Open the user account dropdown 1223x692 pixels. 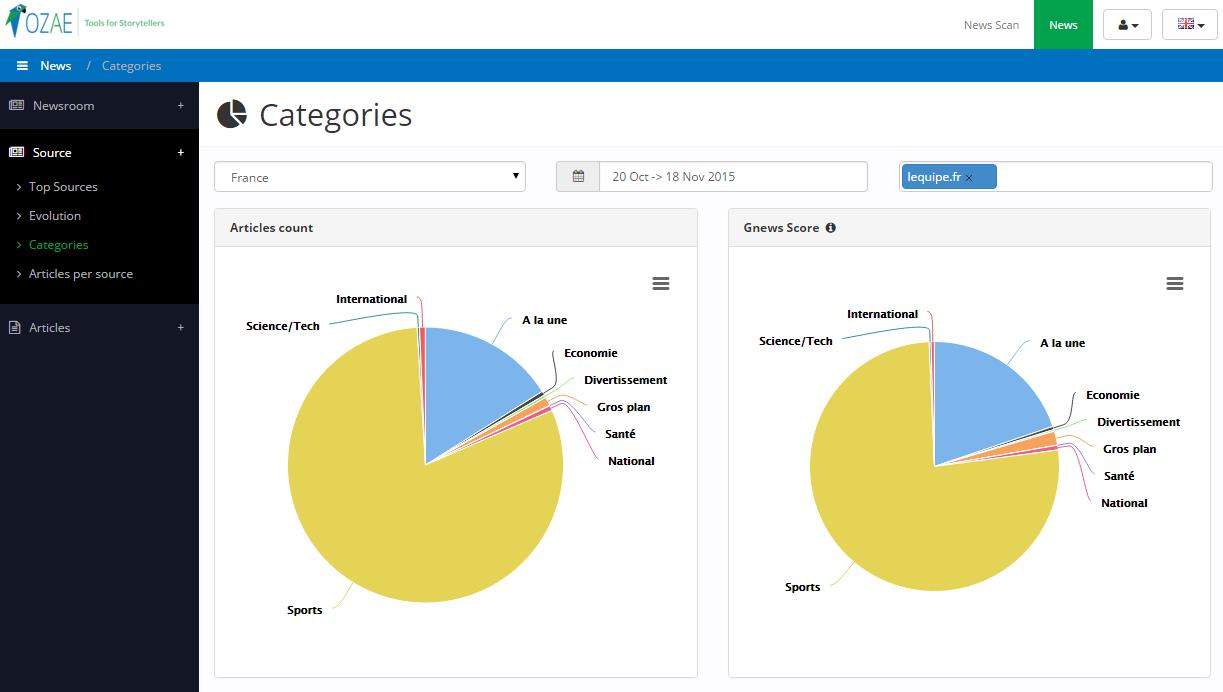[x=1127, y=25]
